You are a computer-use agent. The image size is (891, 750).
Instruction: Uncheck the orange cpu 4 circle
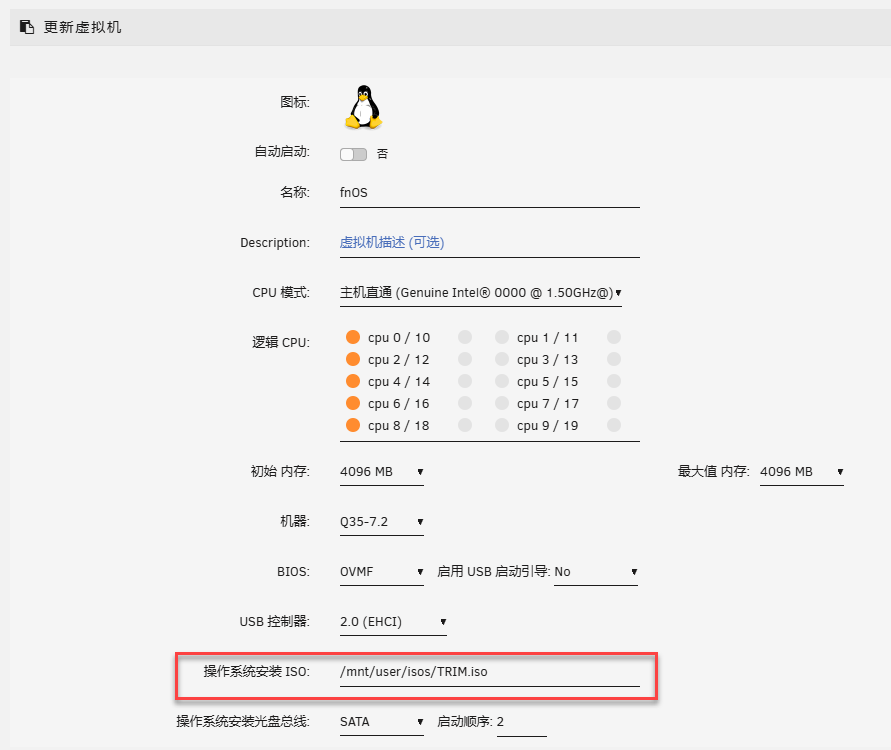pos(353,381)
